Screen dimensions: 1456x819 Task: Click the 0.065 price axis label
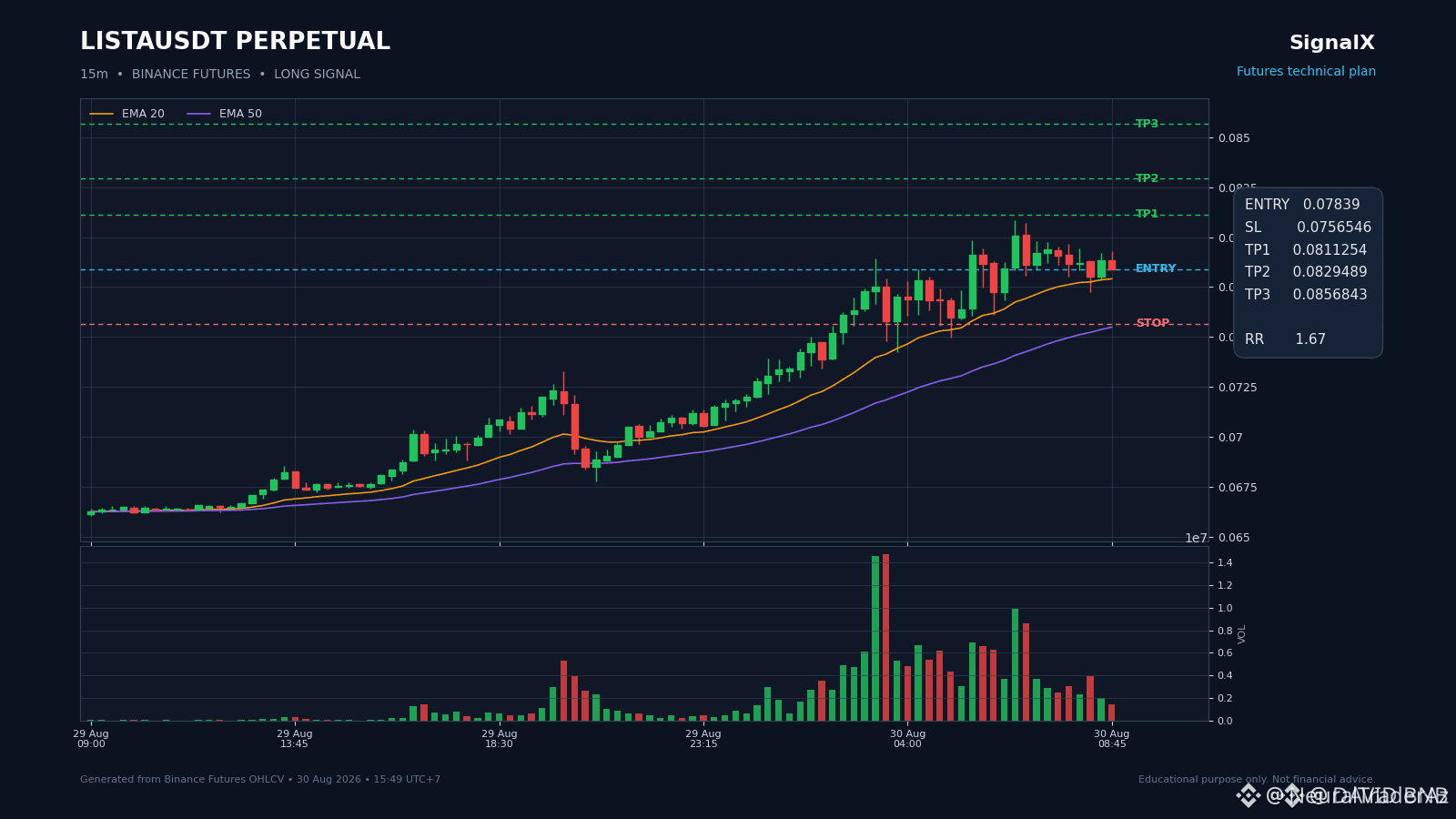click(x=1235, y=538)
